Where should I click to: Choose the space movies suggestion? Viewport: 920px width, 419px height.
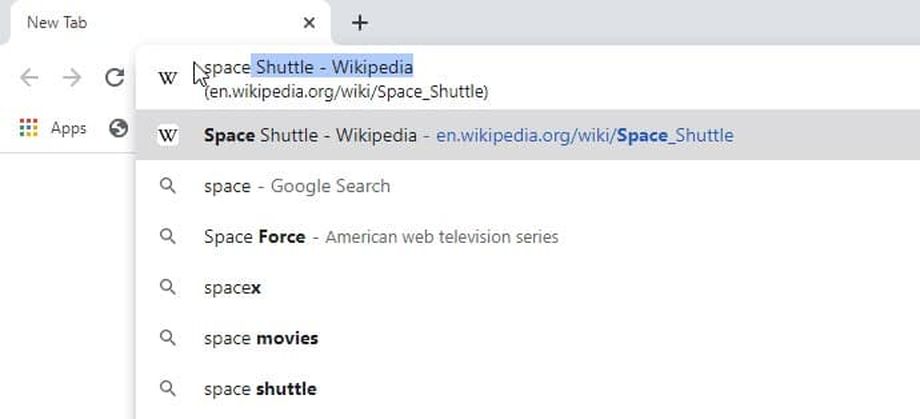(x=261, y=338)
